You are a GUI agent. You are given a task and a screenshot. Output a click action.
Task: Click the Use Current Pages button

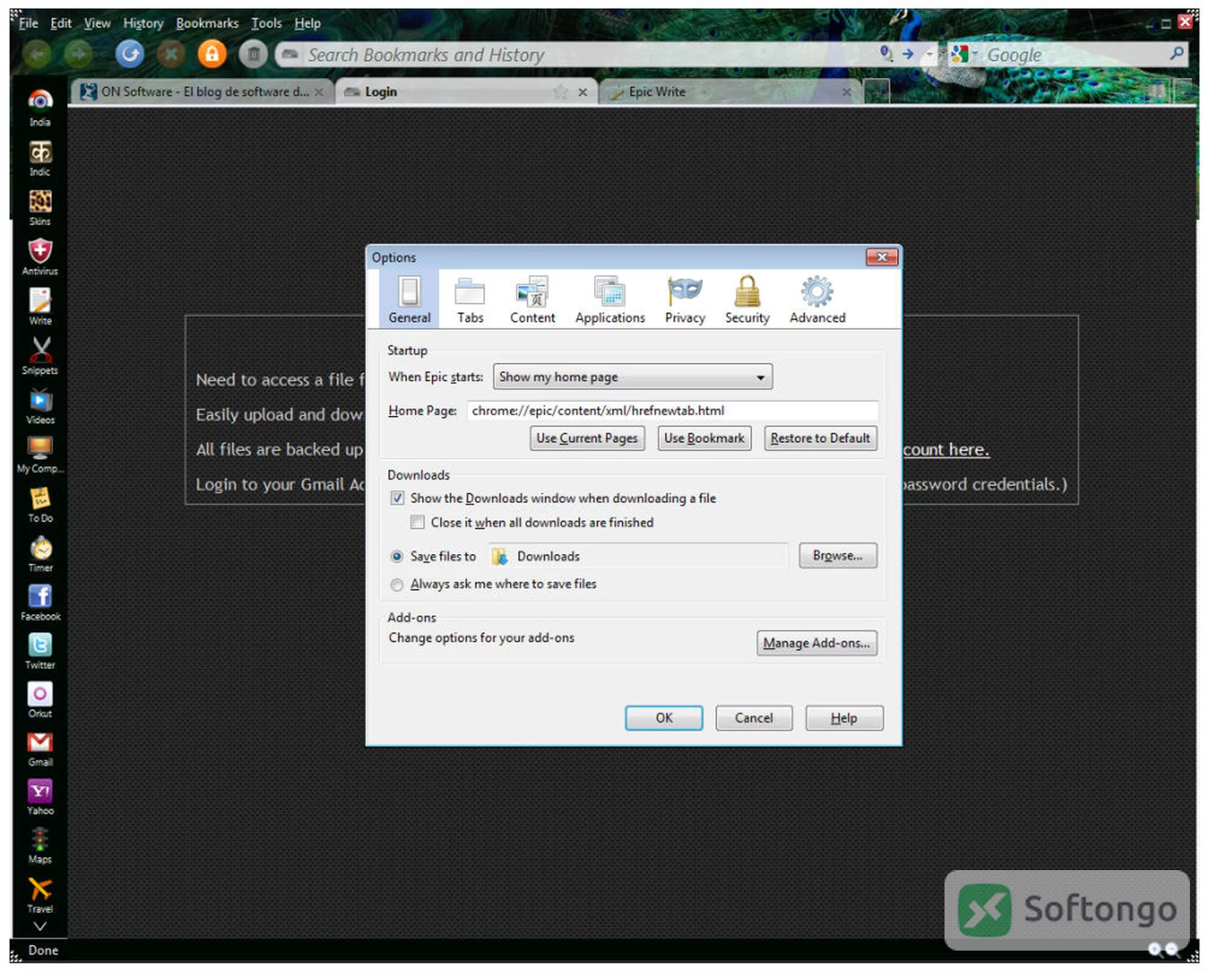(x=587, y=438)
